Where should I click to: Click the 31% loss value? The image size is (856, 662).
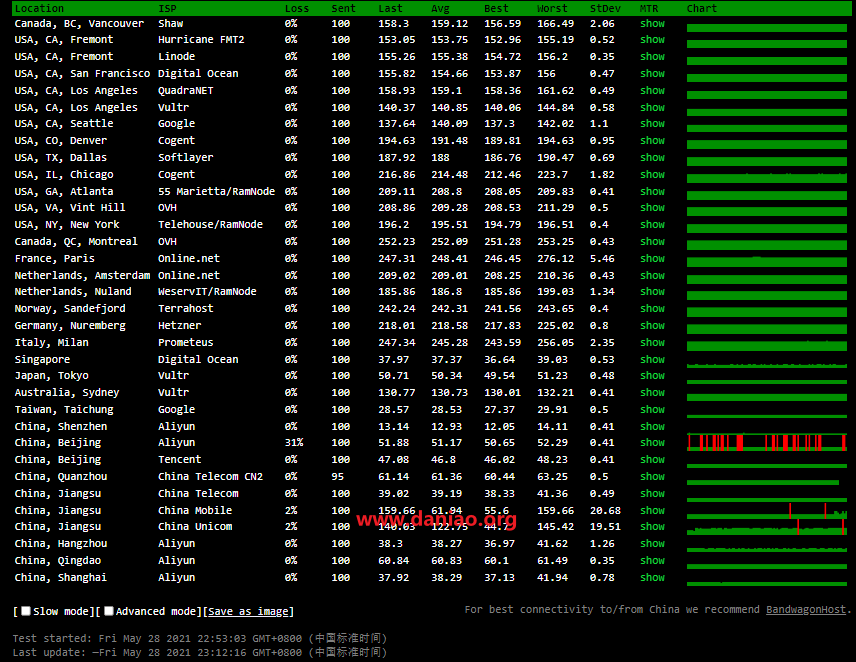click(x=294, y=443)
